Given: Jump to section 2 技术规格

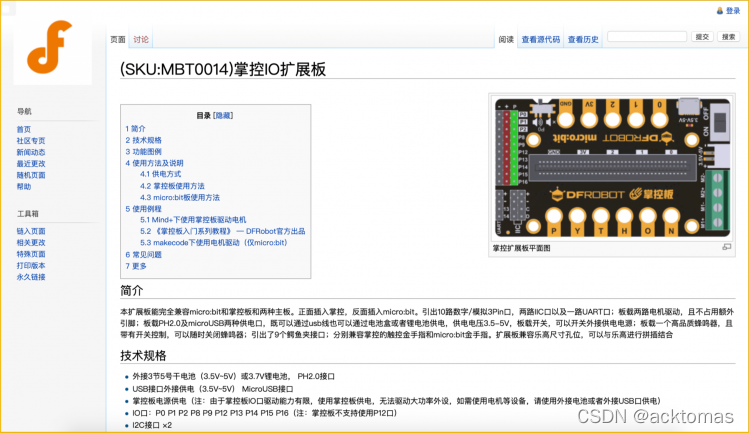Looking at the screenshot, I should pyautogui.click(x=143, y=140).
